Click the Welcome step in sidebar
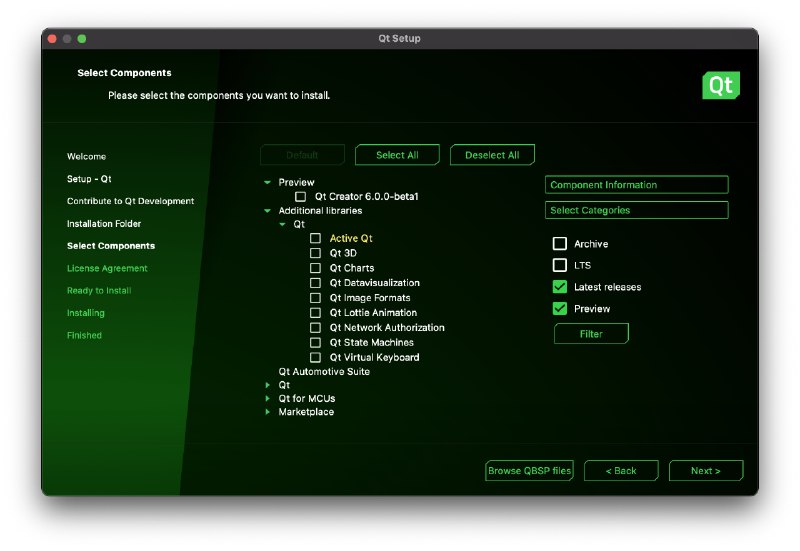The height and width of the screenshot is (551, 800). [x=86, y=156]
